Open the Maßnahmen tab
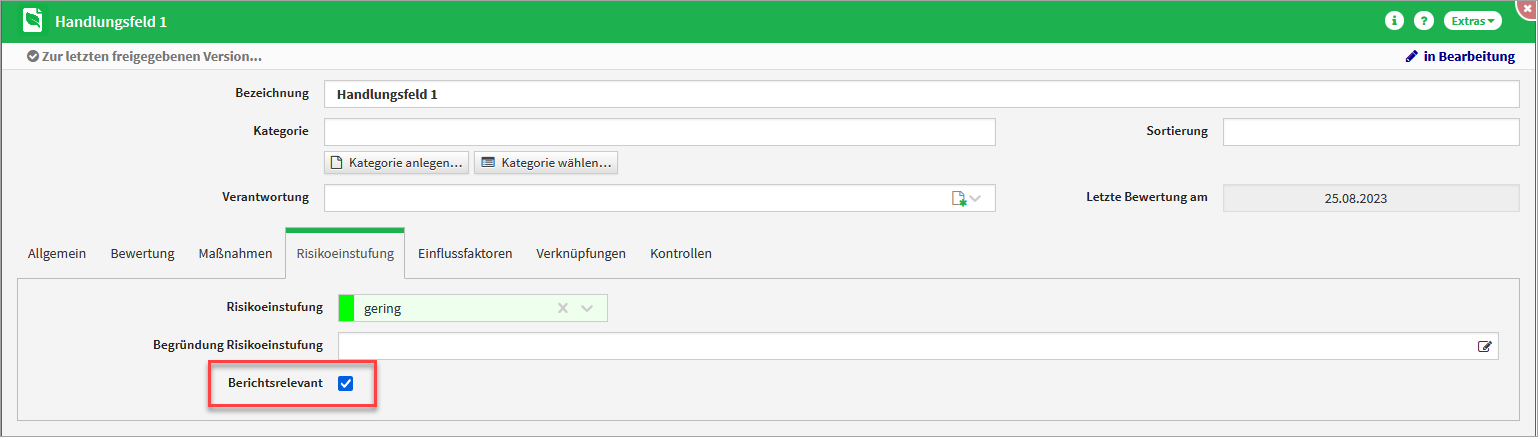 [x=235, y=254]
